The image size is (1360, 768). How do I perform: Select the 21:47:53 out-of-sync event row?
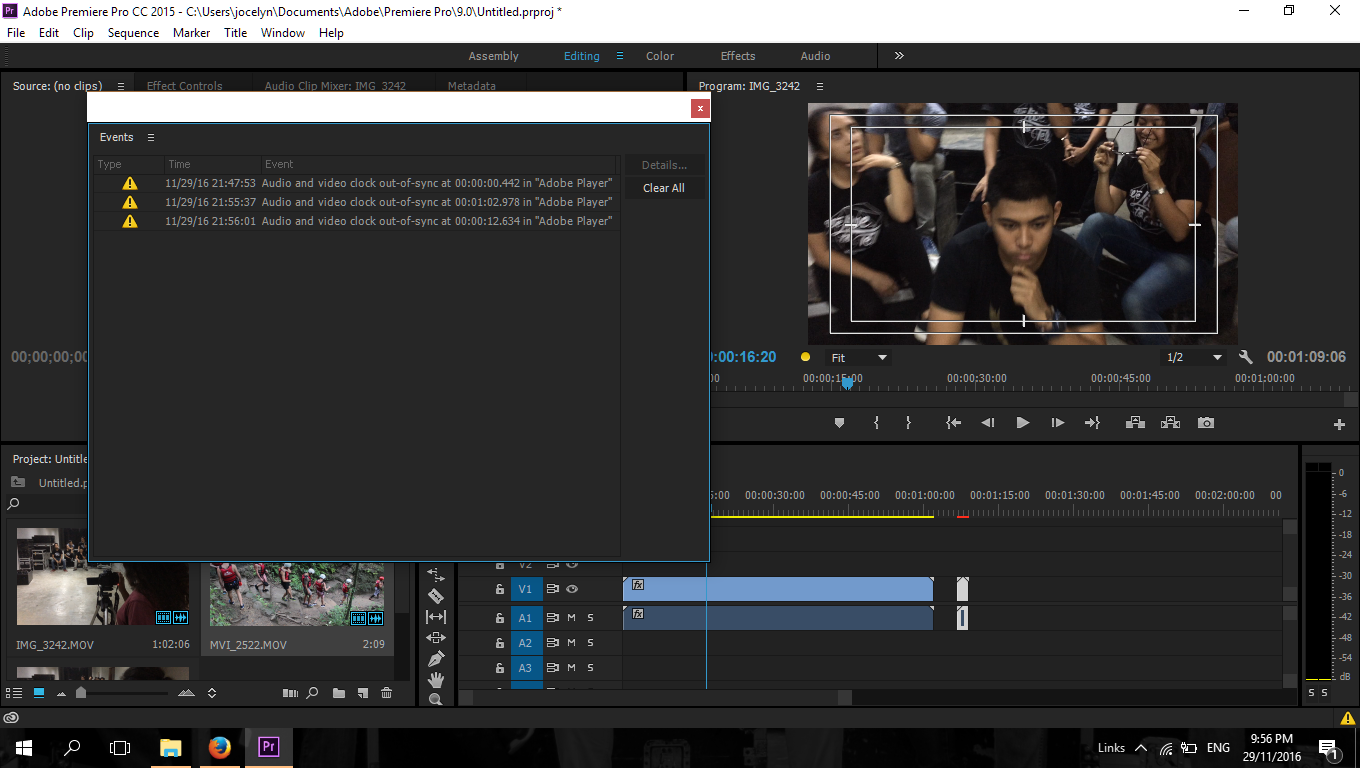357,183
